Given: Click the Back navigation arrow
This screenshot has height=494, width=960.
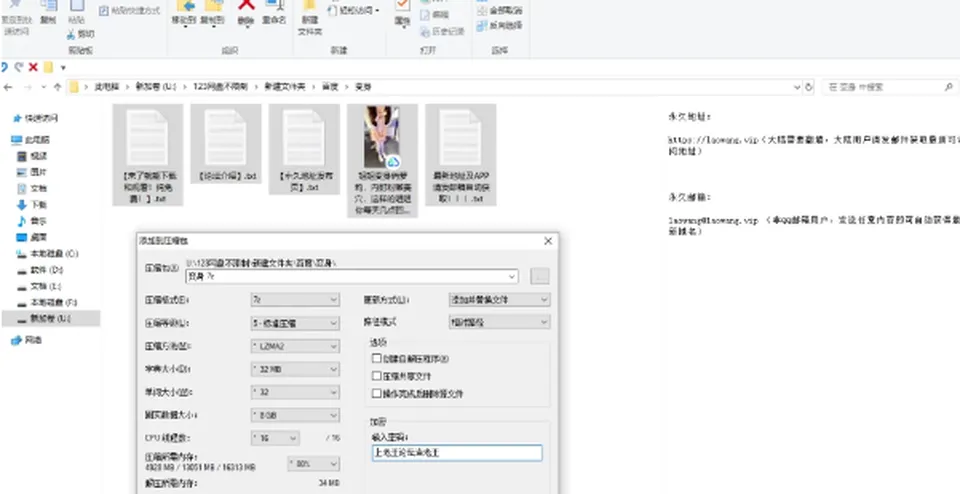Looking at the screenshot, I should tap(8, 88).
